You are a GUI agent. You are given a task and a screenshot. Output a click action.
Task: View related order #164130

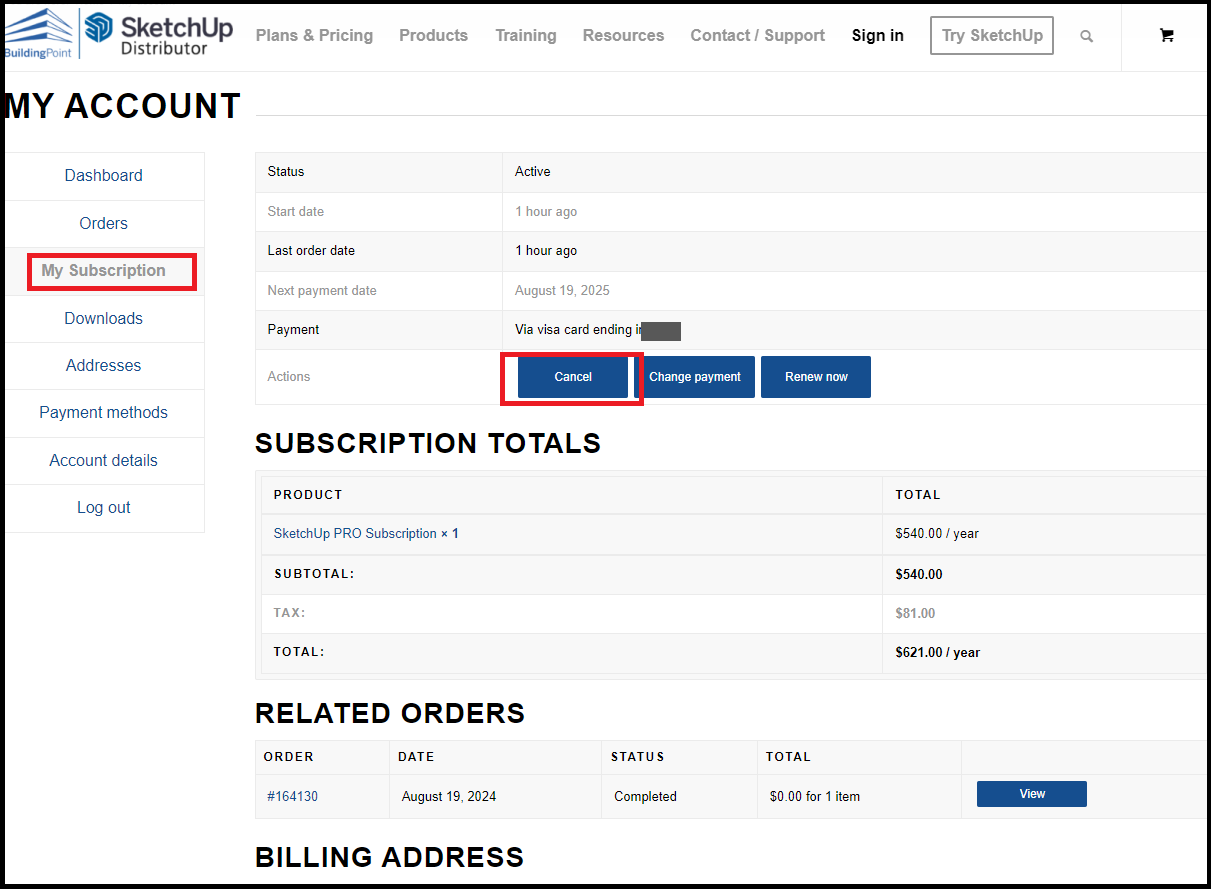pos(1031,794)
